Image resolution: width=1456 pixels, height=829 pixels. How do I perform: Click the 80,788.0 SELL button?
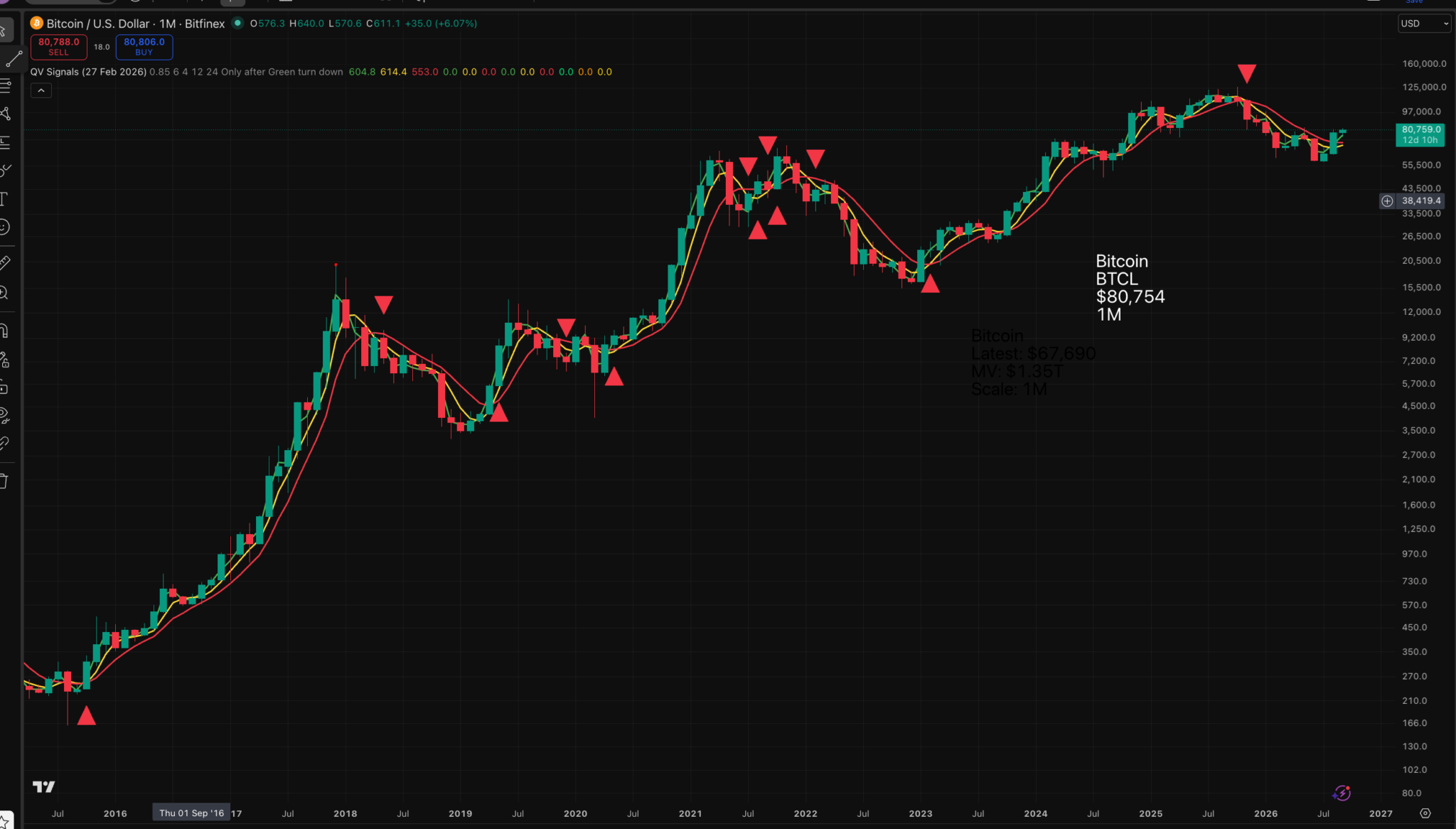(59, 47)
